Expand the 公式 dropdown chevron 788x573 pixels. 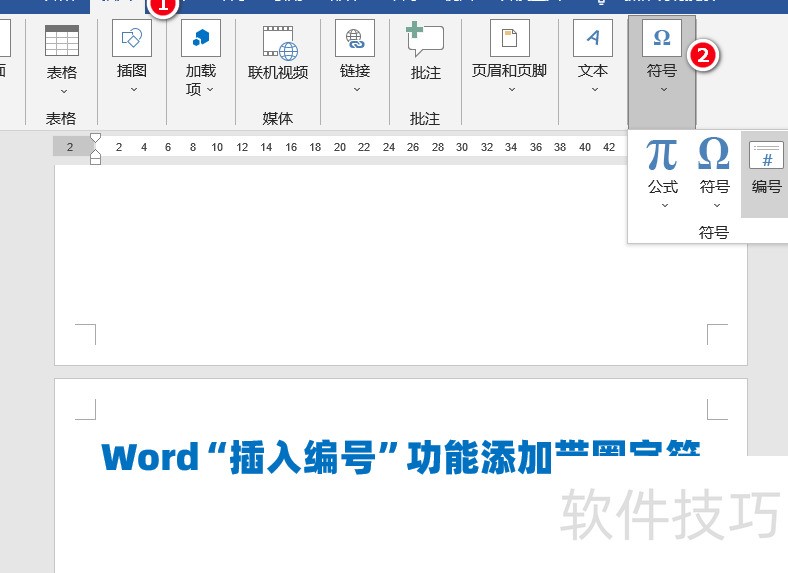tap(664, 205)
